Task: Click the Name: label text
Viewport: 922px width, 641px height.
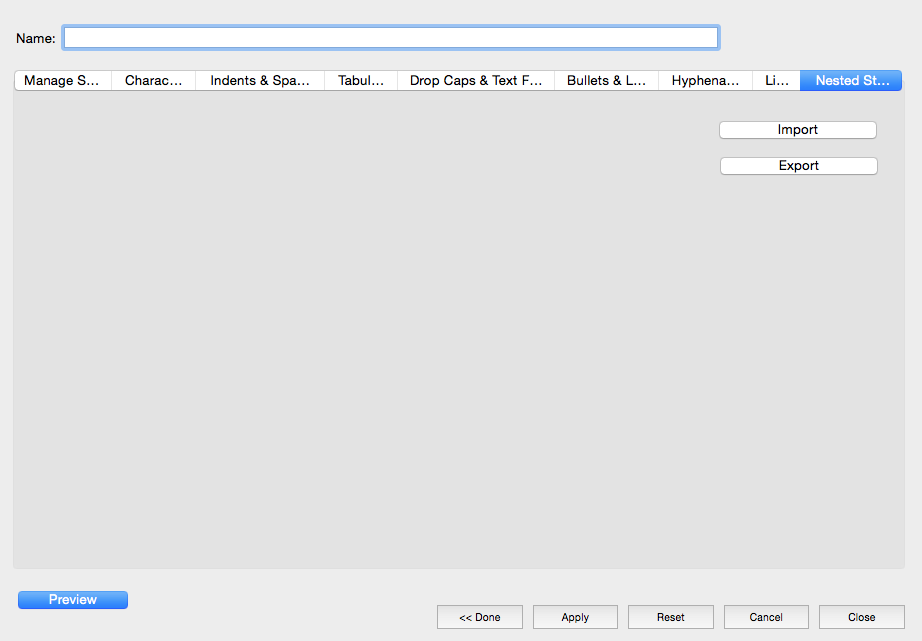Action: (35, 38)
